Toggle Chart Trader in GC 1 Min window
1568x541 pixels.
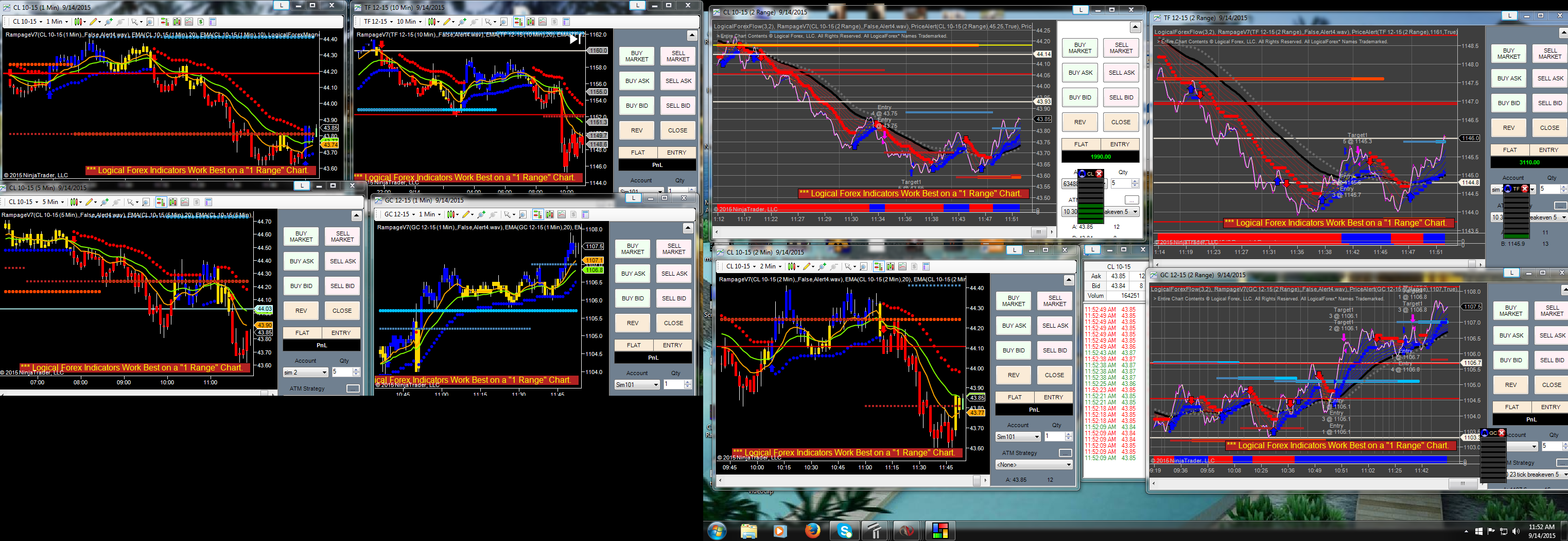537,214
